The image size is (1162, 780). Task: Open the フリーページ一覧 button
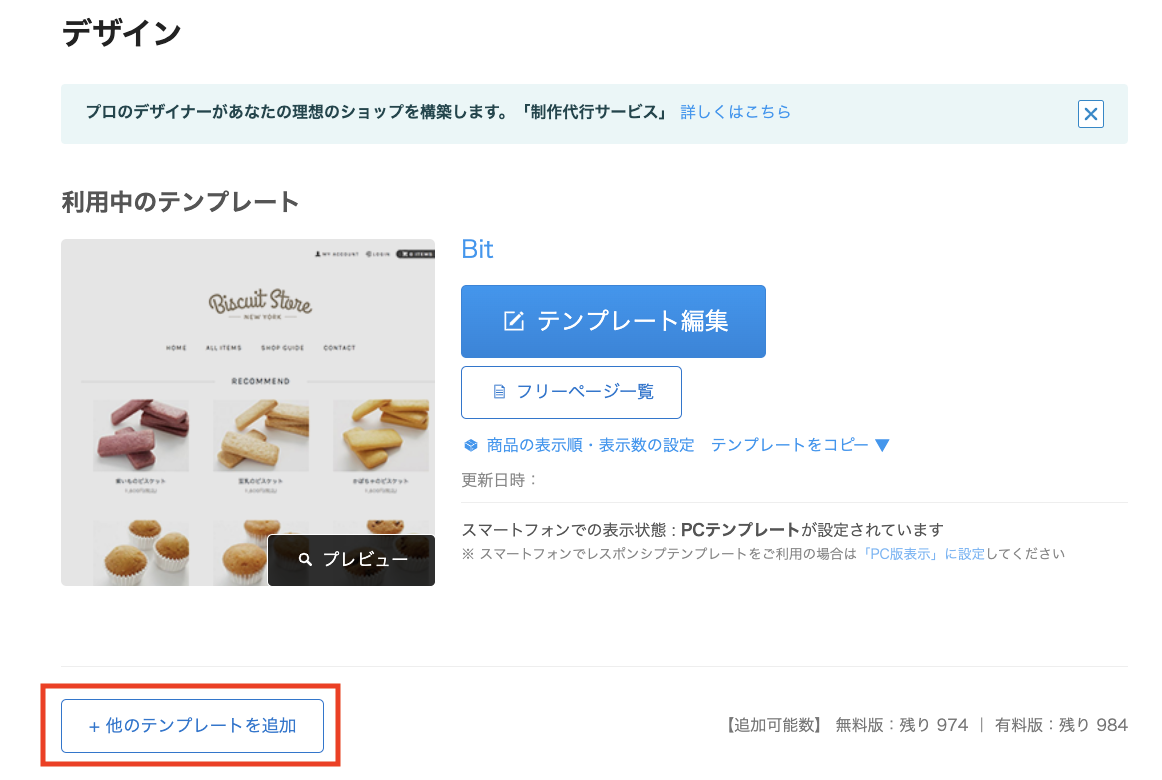pyautogui.click(x=571, y=392)
